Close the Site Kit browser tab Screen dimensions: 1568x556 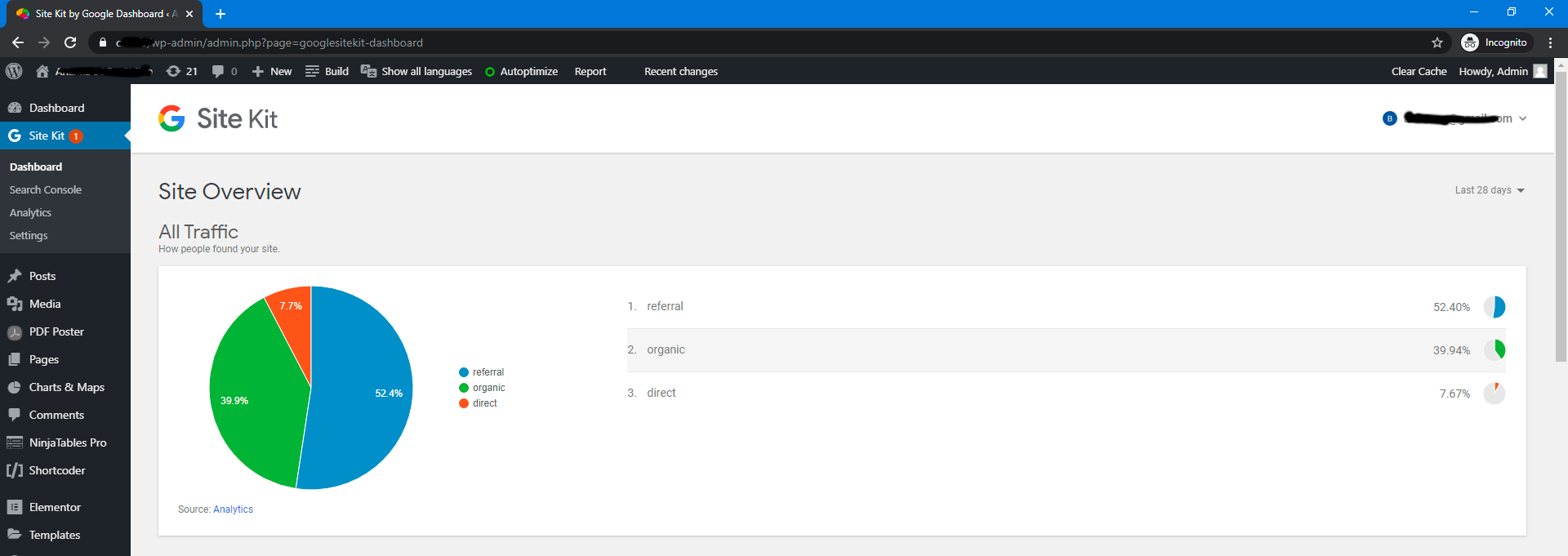(x=189, y=14)
